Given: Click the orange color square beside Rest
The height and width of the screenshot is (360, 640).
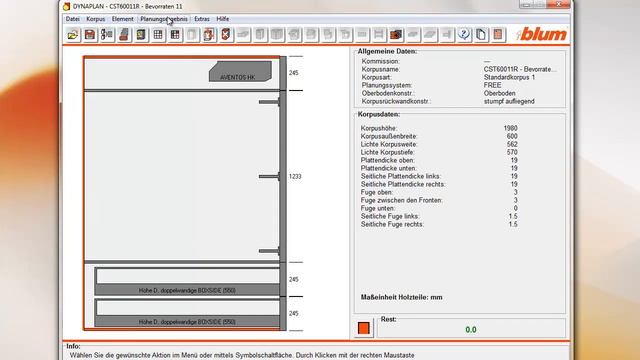Looking at the screenshot, I should [x=364, y=328].
